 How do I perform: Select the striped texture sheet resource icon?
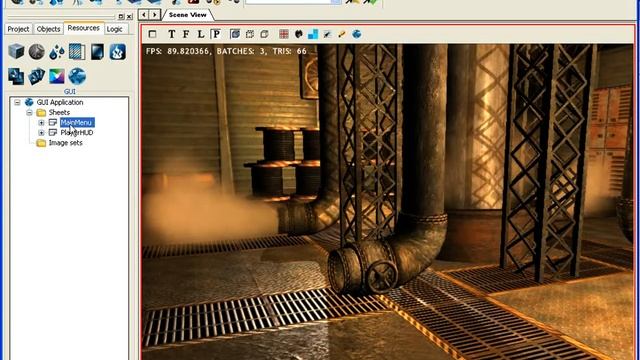click(77, 52)
